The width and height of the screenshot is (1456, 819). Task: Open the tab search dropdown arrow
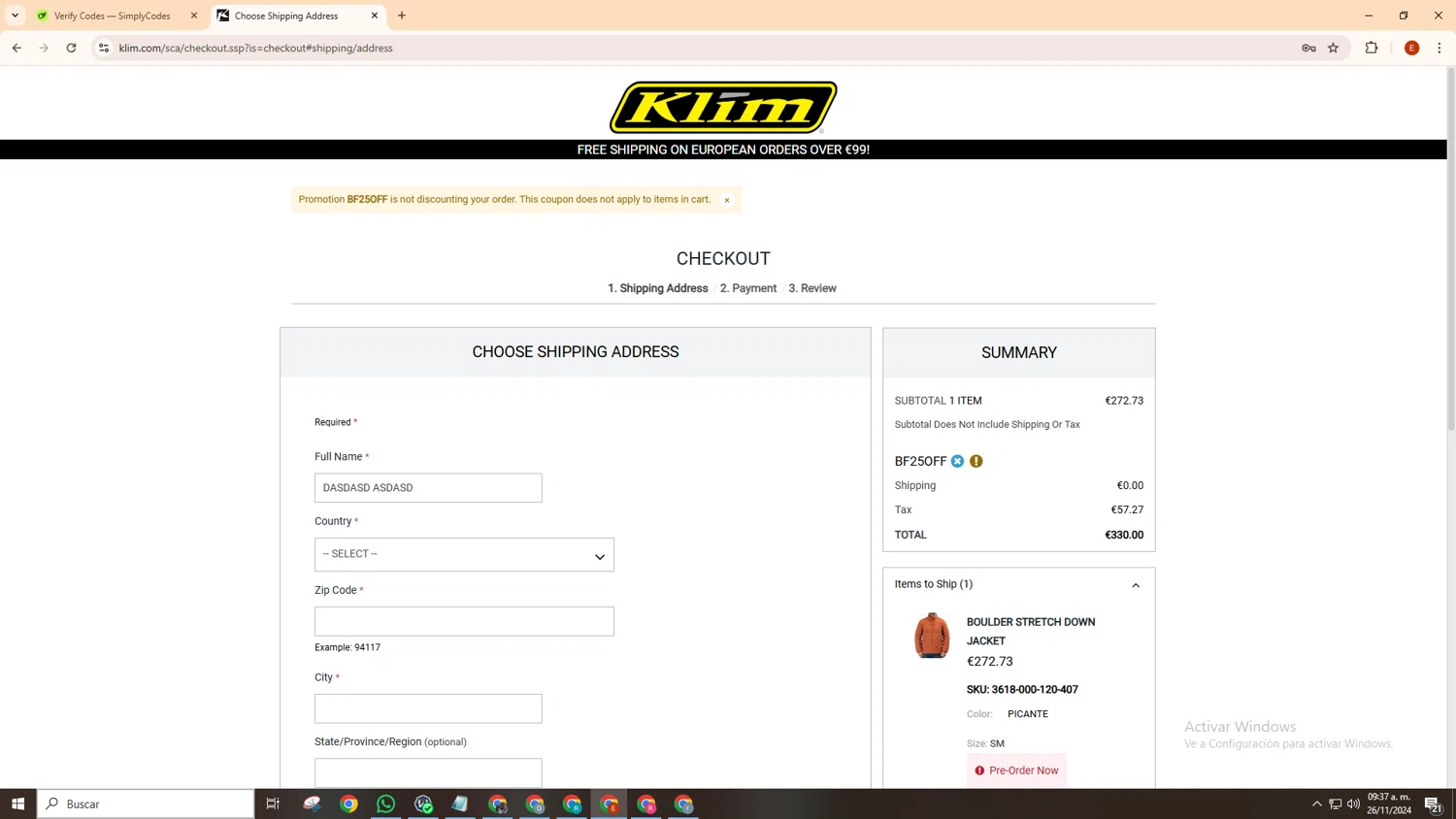pyautogui.click(x=15, y=16)
